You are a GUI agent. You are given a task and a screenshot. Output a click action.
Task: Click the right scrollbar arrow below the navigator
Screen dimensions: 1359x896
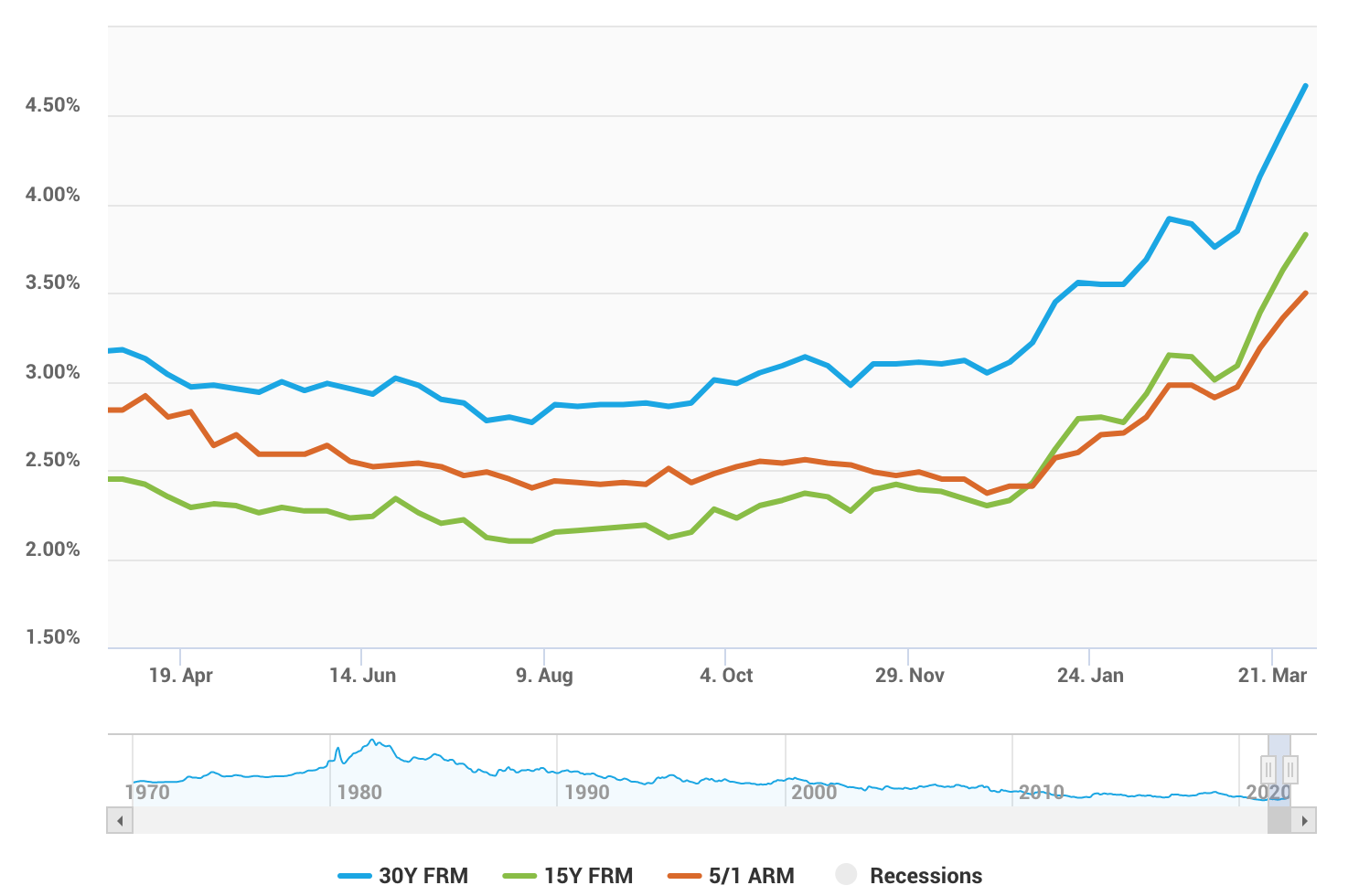click(1305, 820)
